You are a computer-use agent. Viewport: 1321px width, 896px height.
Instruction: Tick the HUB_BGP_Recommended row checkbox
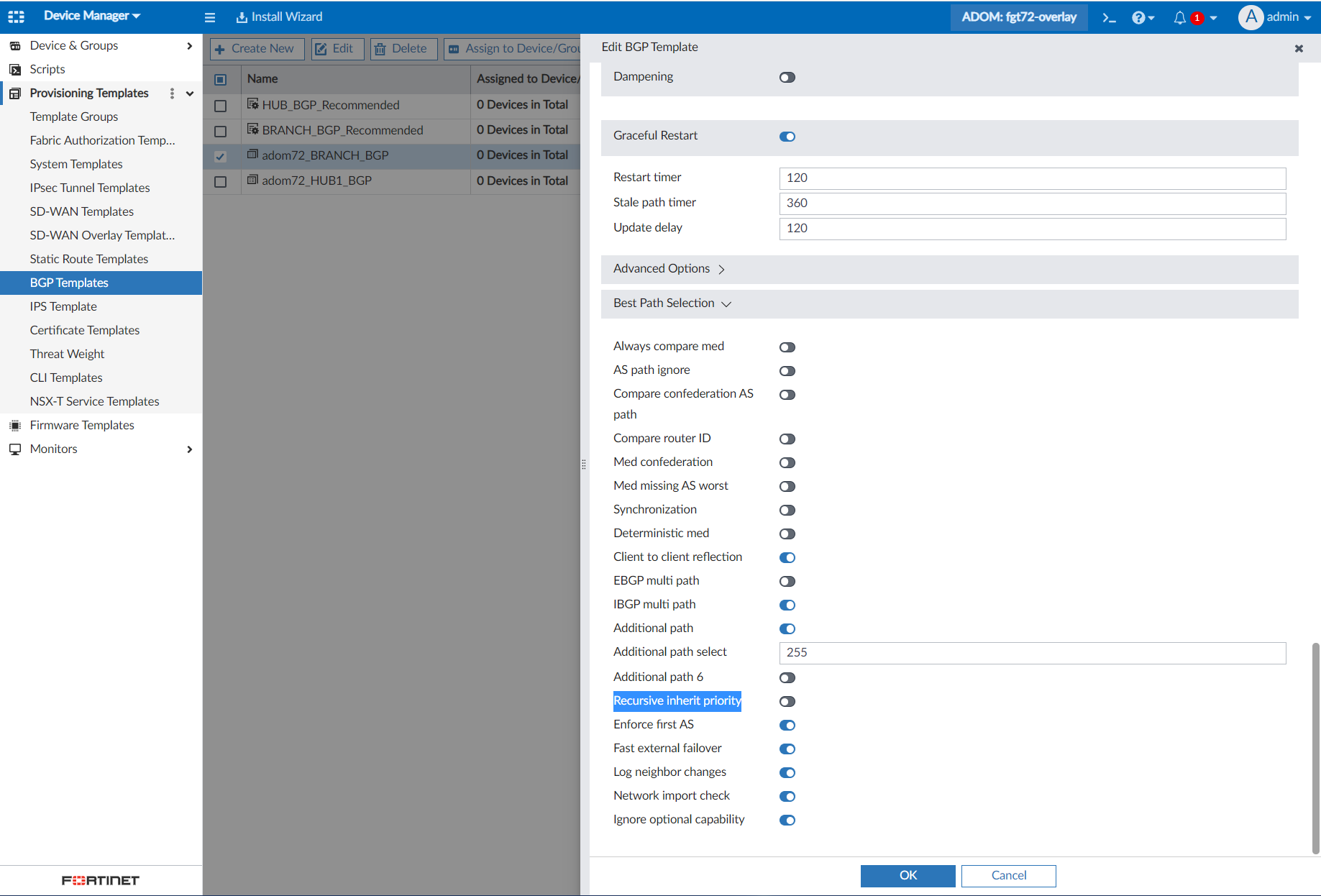tap(221, 106)
